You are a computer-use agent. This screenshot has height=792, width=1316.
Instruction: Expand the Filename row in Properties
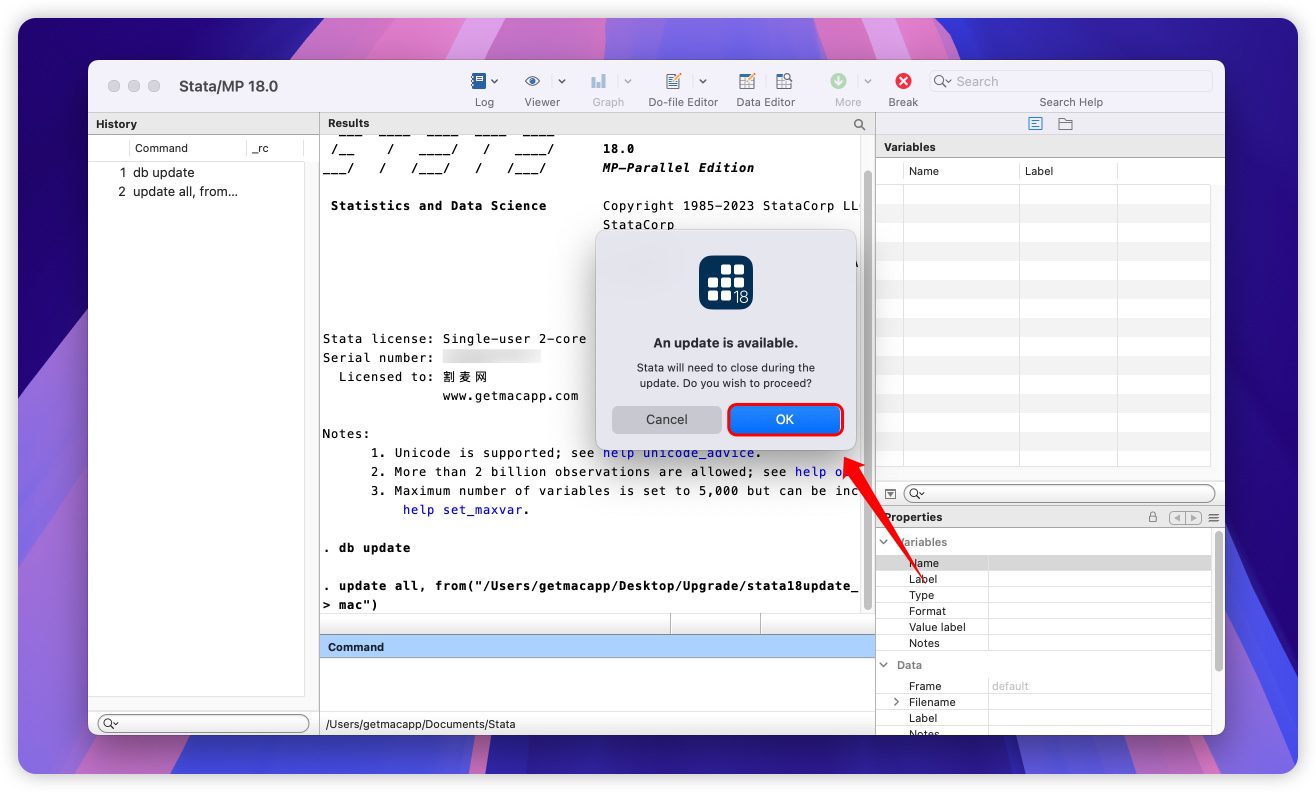click(896, 702)
